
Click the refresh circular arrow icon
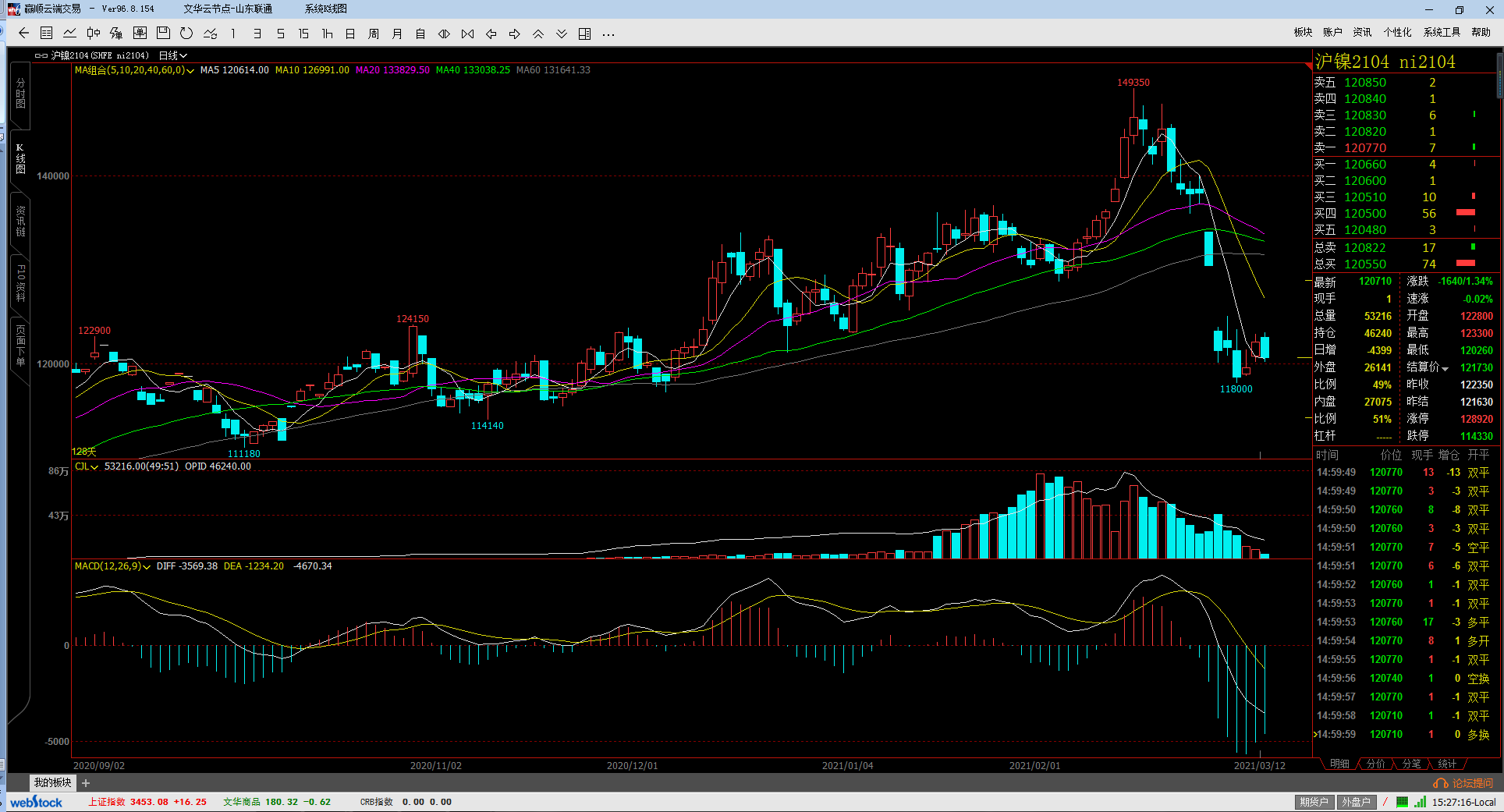186,34
